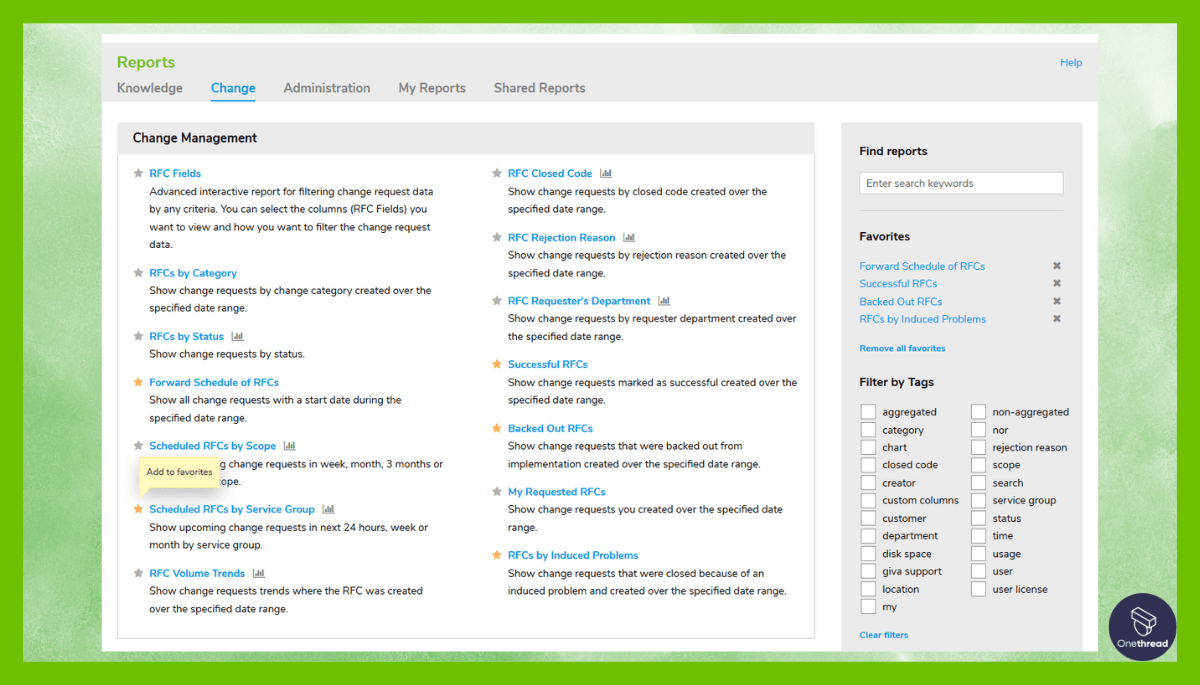The image size is (1200, 685).
Task: Enable the rejection reason tag filter
Action: tap(977, 447)
